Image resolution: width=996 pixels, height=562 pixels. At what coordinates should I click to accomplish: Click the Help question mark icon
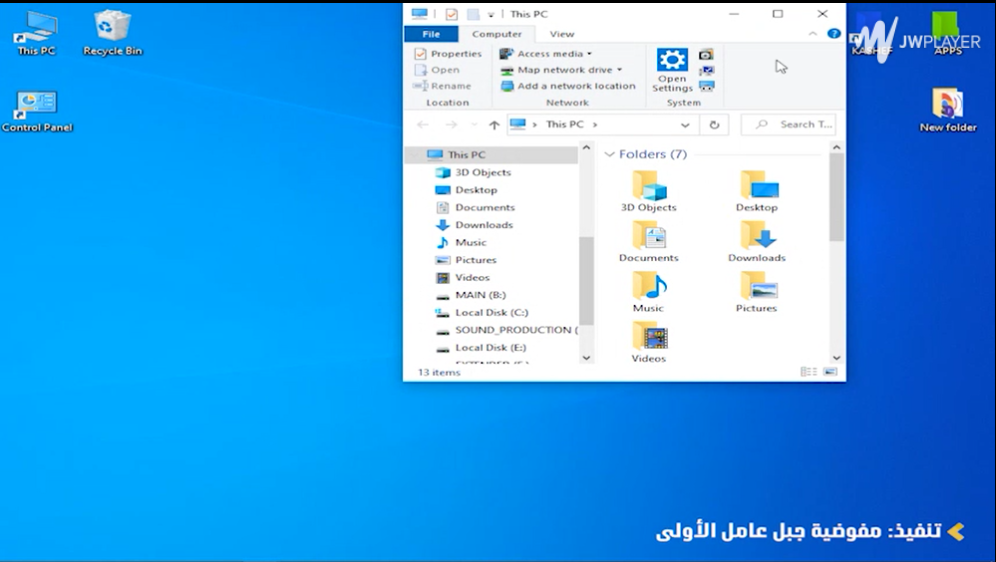pyautogui.click(x=834, y=34)
